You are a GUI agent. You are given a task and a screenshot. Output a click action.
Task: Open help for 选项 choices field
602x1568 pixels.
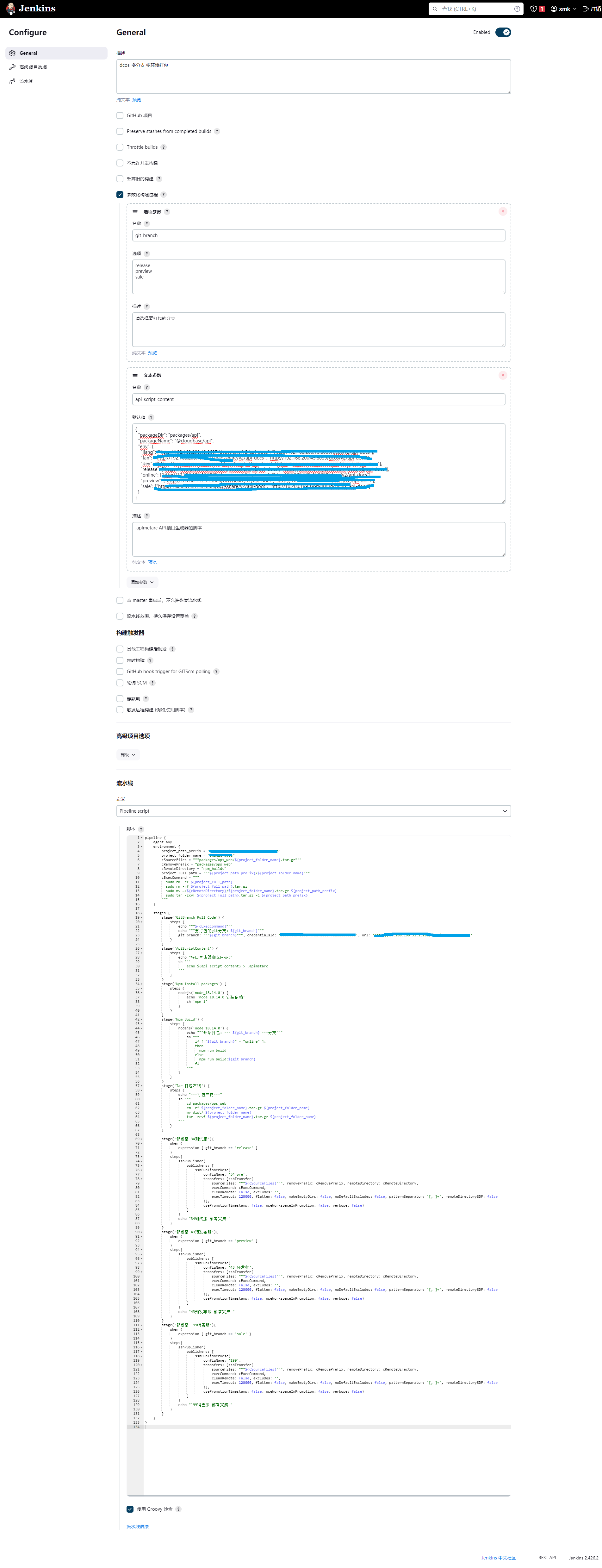tap(147, 254)
